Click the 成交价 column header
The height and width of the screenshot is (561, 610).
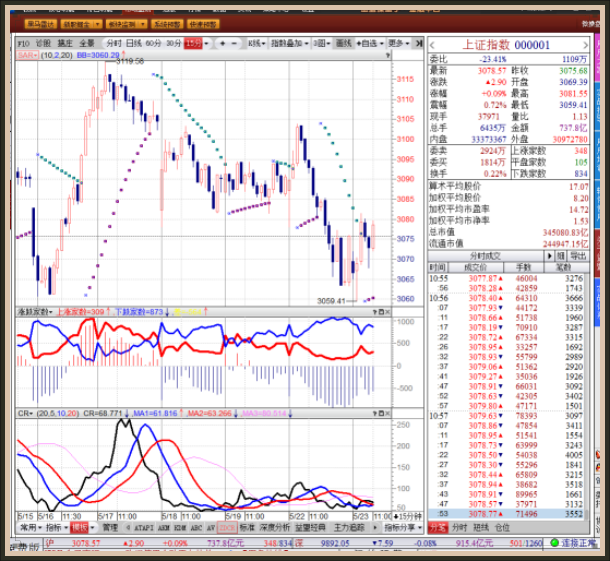tap(476, 267)
